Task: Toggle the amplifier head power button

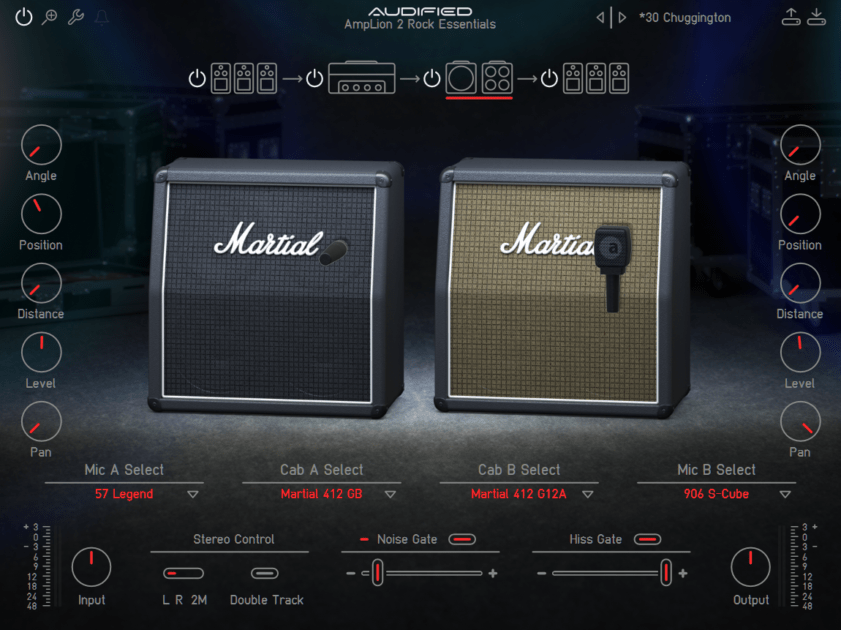Action: pos(314,78)
